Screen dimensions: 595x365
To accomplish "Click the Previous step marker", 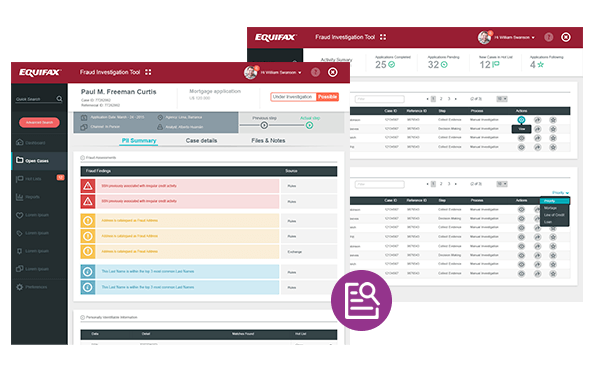I will point(264,125).
